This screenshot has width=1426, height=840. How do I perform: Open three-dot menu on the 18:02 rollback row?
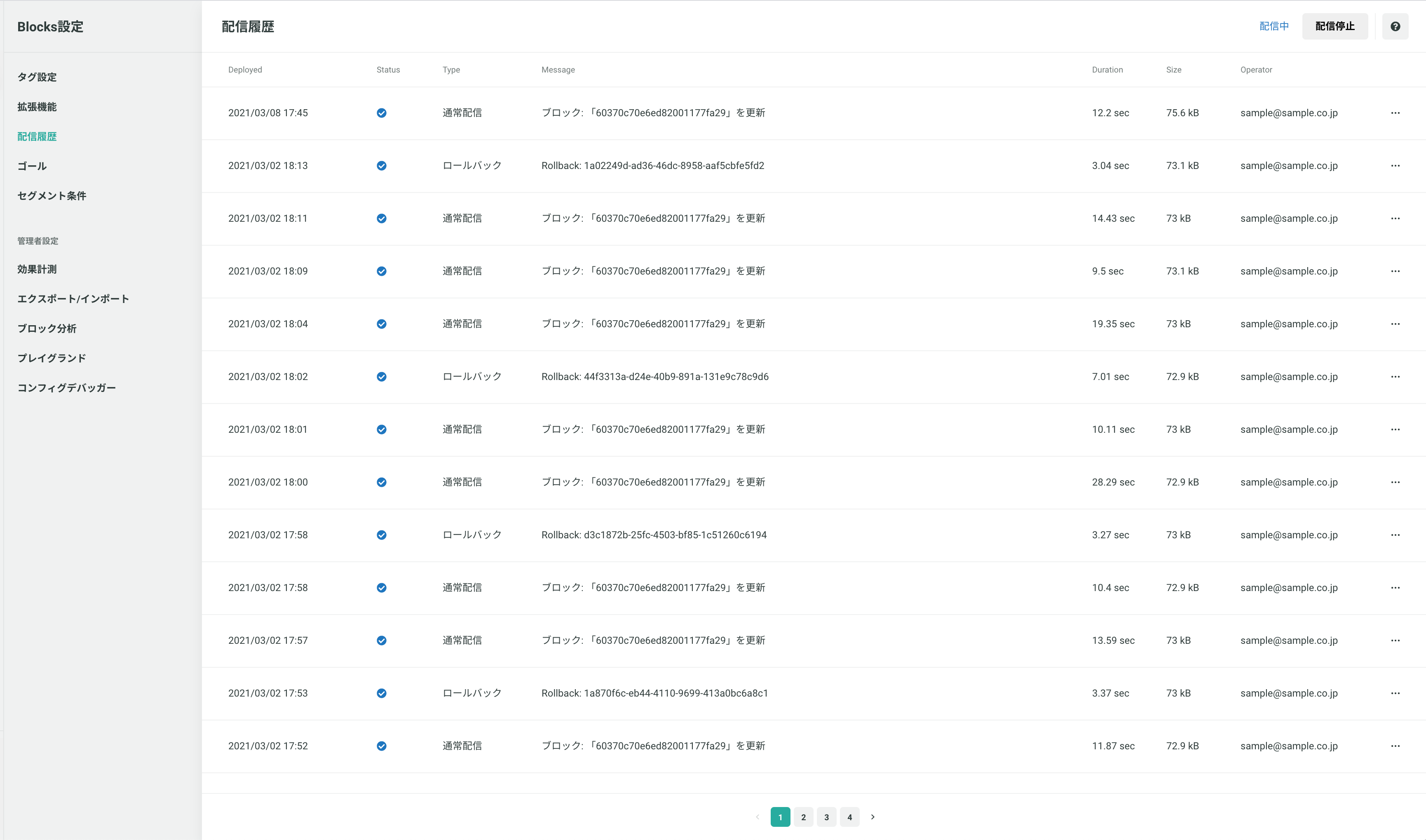[x=1395, y=376]
